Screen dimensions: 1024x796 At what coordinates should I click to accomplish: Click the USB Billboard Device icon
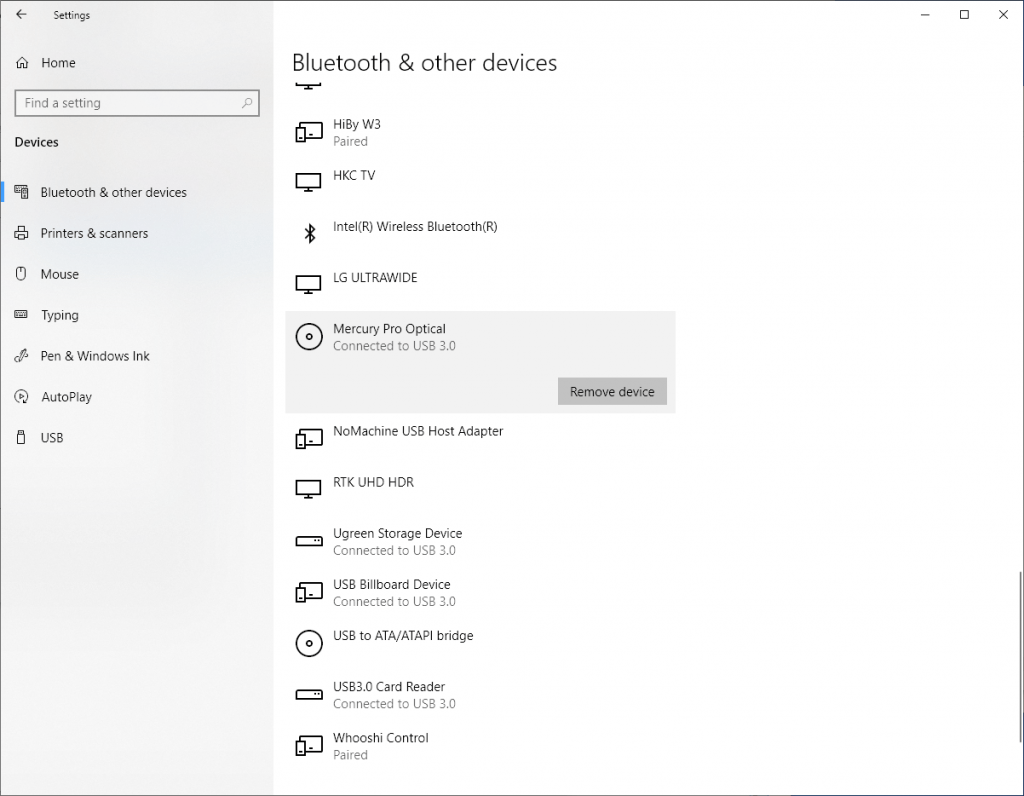pos(309,592)
